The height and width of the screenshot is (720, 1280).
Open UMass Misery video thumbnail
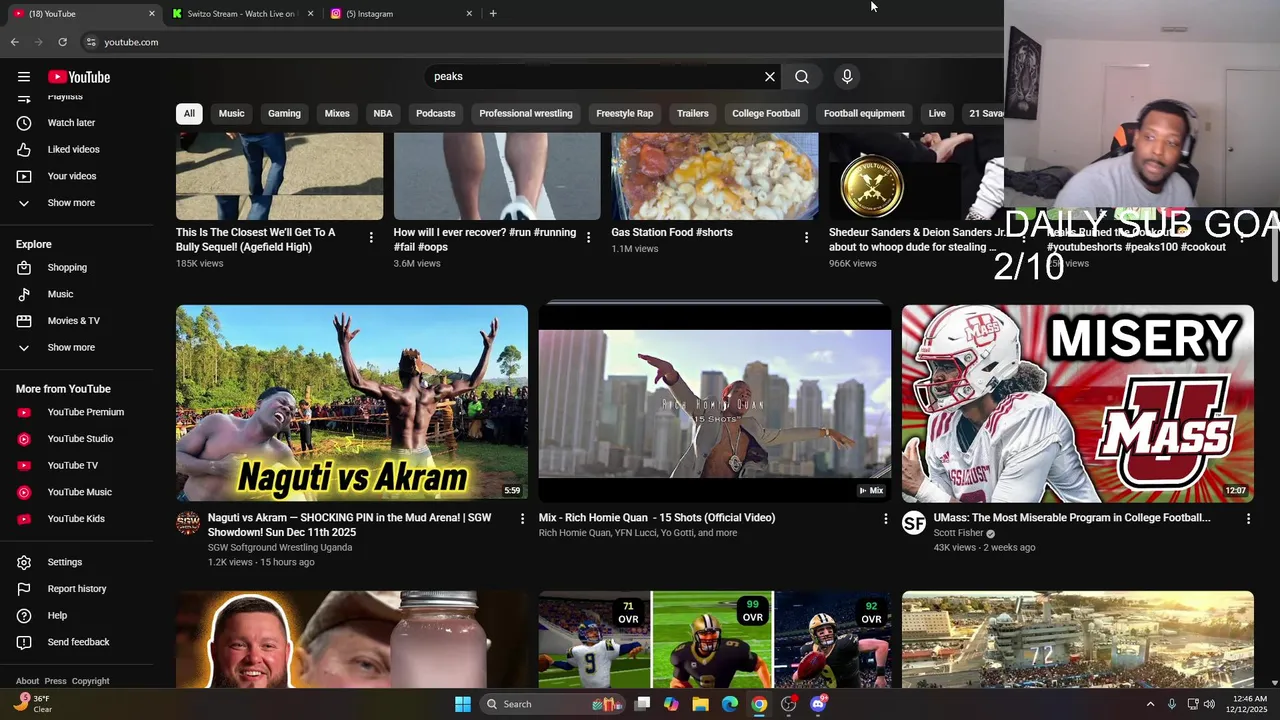coord(1078,403)
